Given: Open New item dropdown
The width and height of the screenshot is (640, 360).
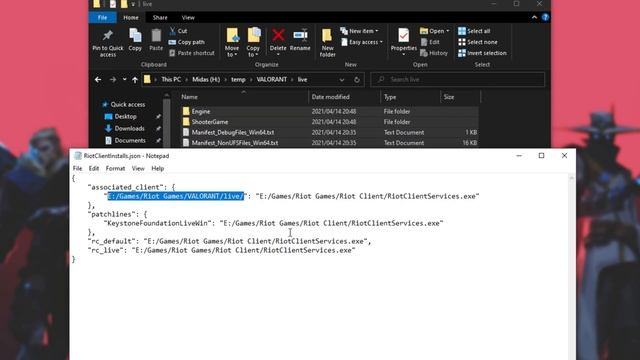Looking at the screenshot, I should click(360, 31).
